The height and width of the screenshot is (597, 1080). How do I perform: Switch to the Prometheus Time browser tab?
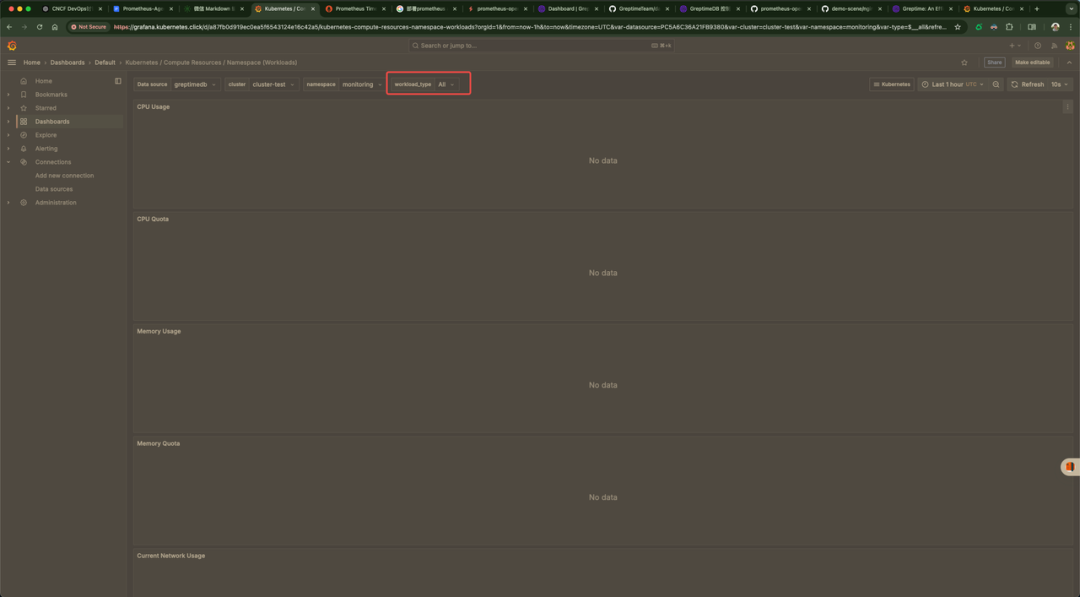355,9
